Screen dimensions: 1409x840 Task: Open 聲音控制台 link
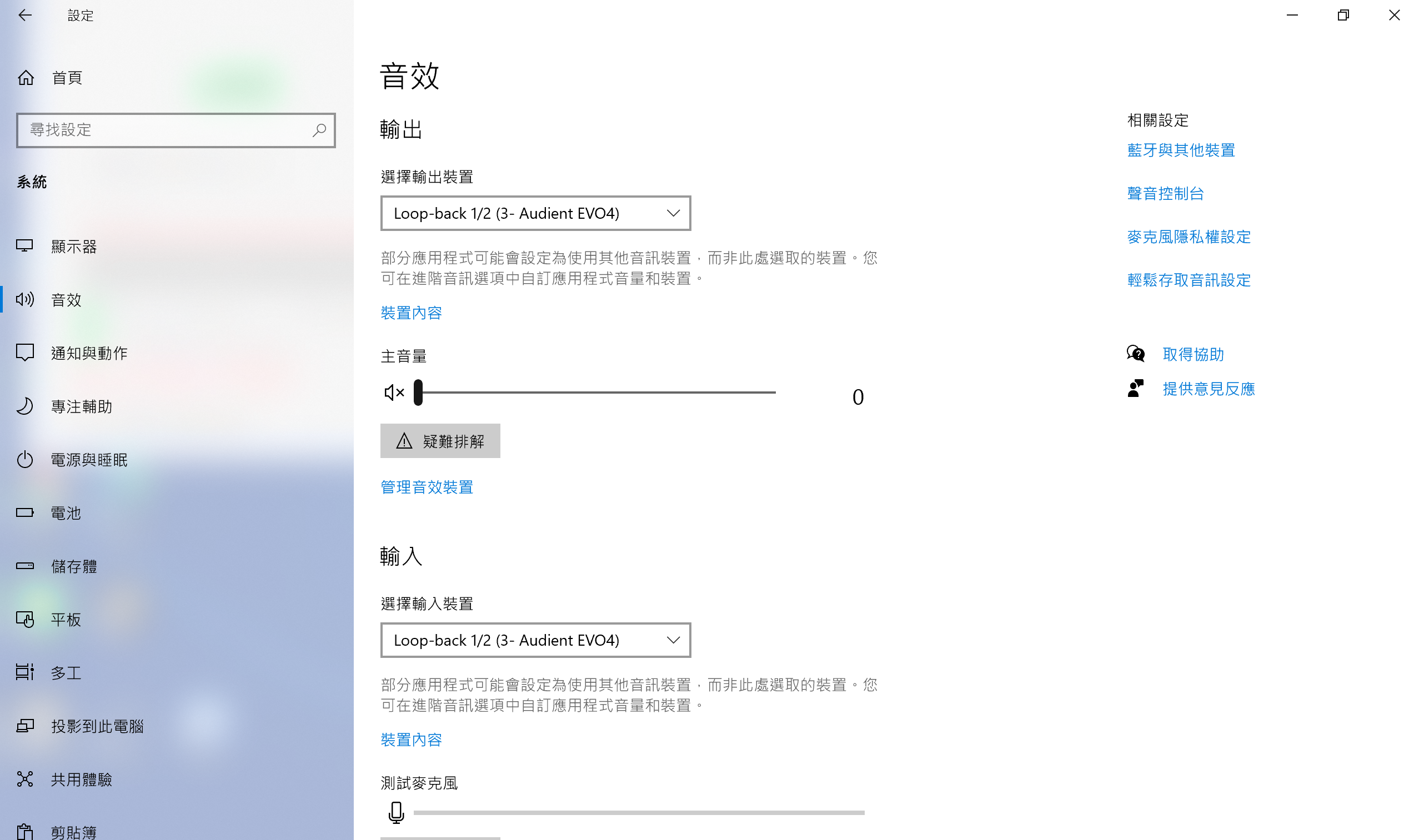pyautogui.click(x=1165, y=194)
